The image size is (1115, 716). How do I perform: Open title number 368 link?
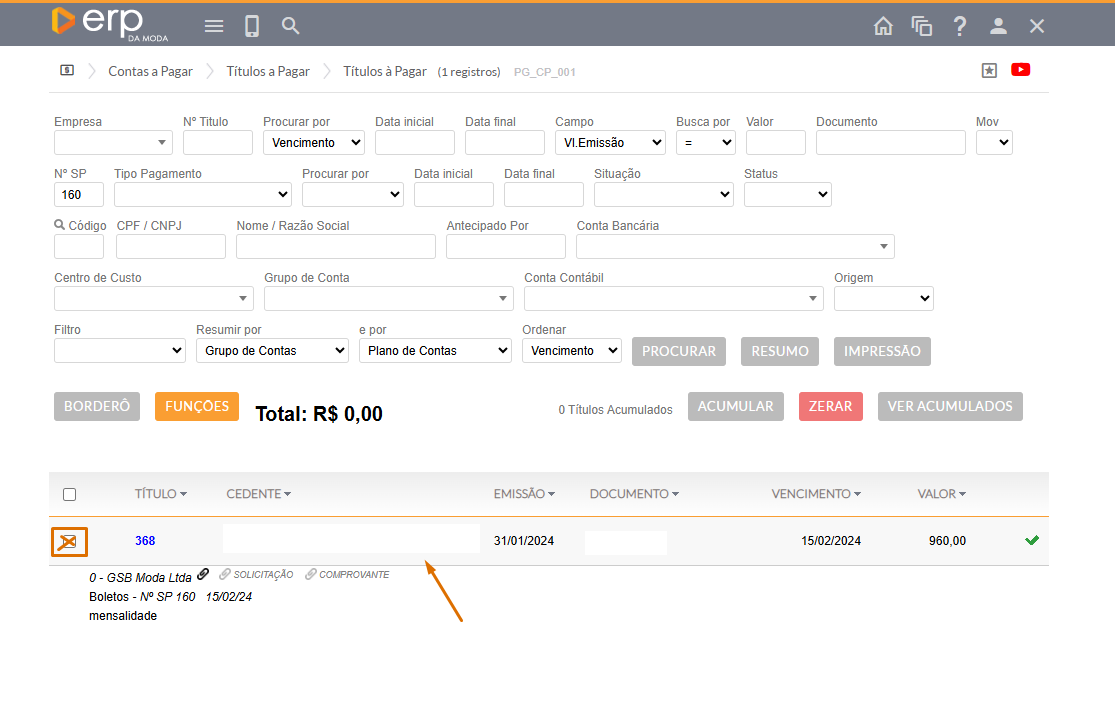coord(145,541)
